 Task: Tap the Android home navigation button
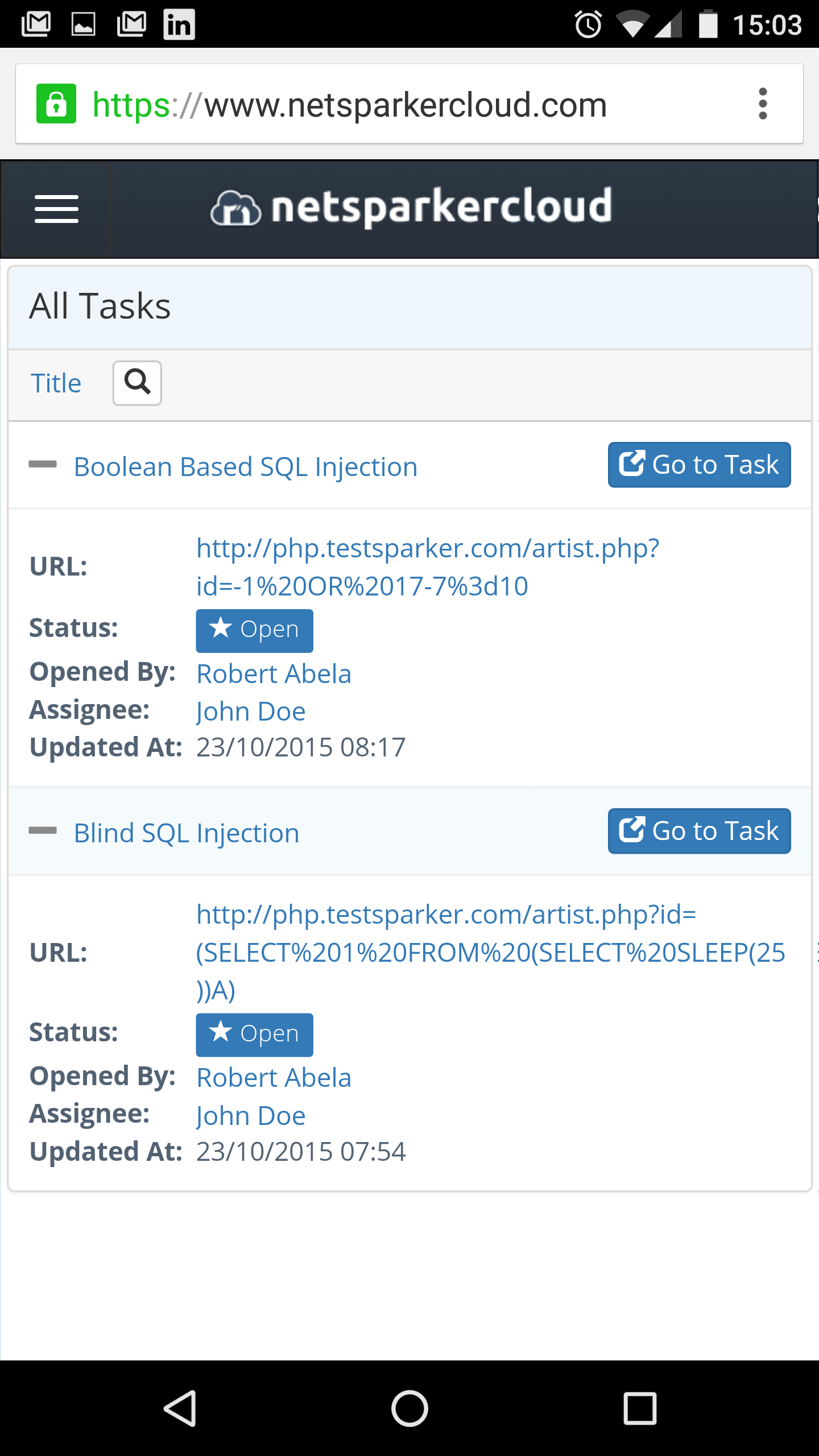point(409,1408)
